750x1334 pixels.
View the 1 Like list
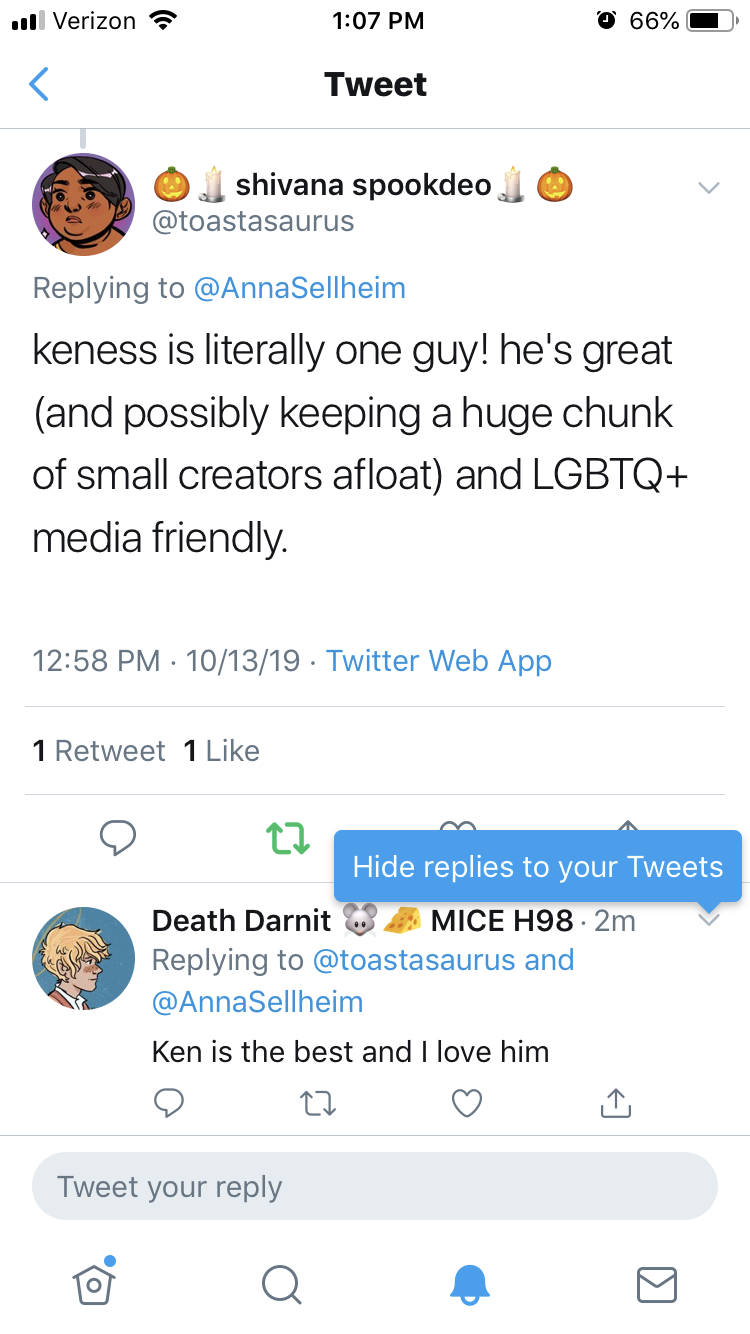tap(222, 751)
